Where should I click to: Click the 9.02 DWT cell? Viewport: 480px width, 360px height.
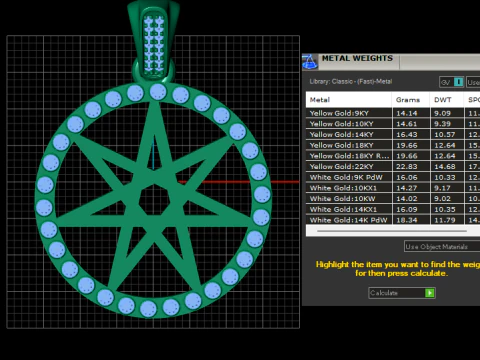pos(447,198)
